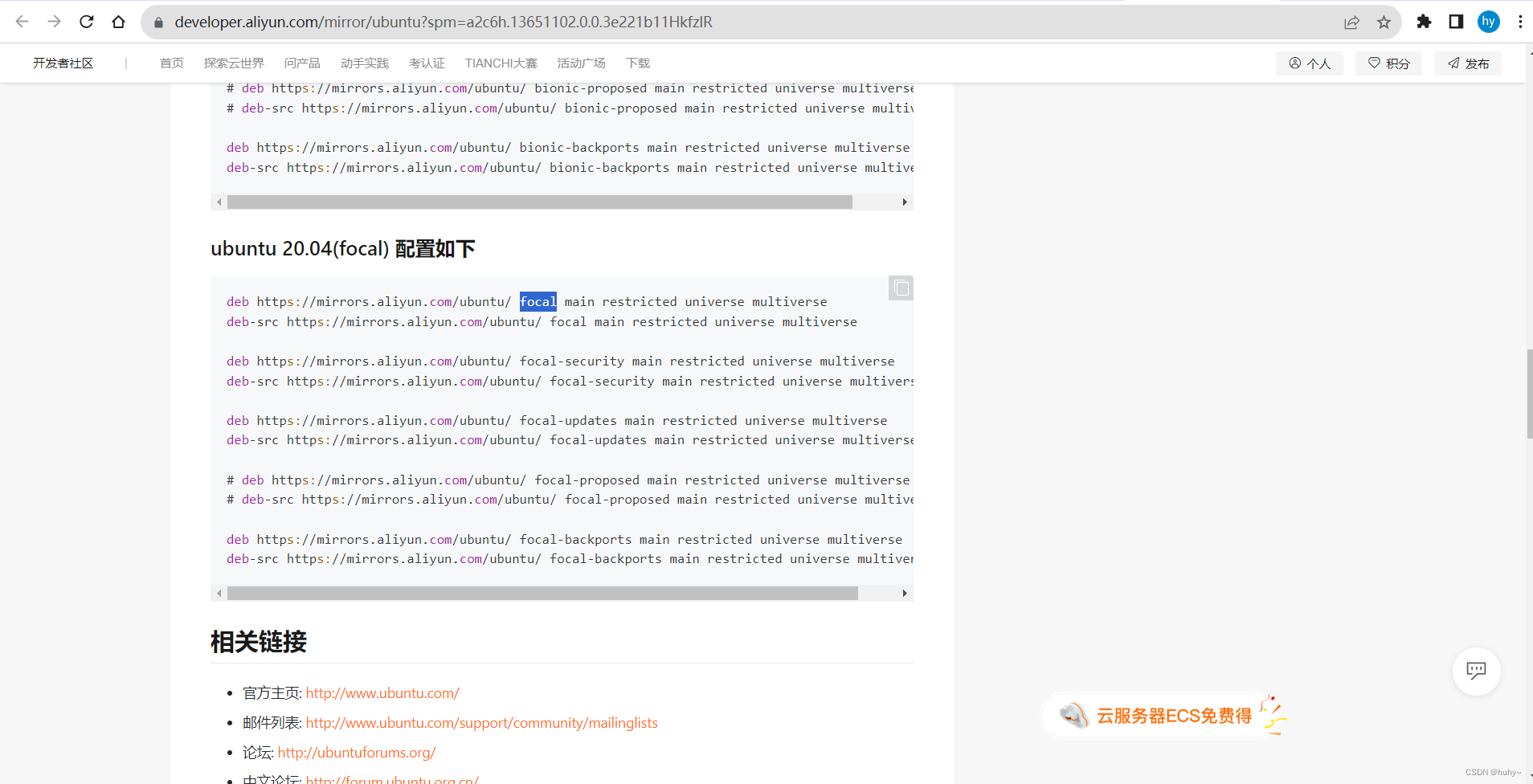This screenshot has width=1533, height=784.
Task: Open 开发者社区 home
Action: 63,63
